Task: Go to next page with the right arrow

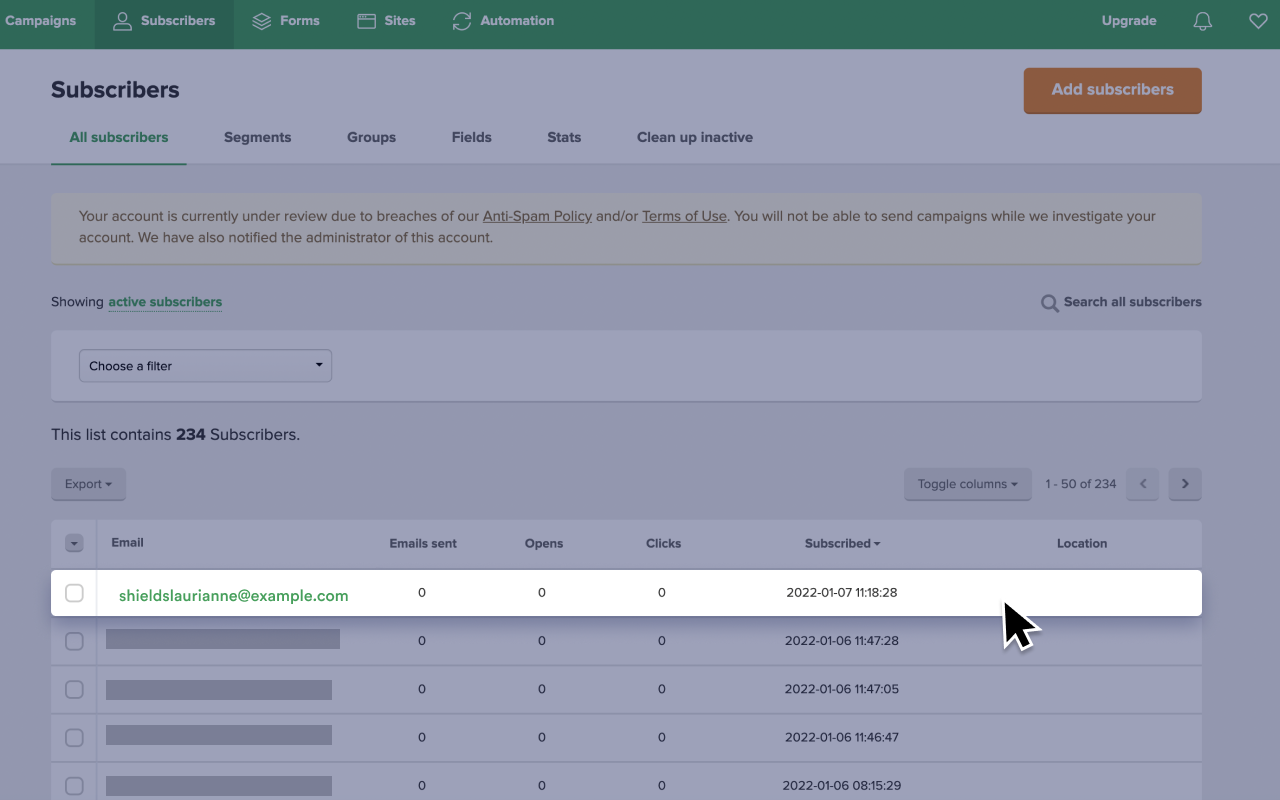Action: click(x=1185, y=484)
